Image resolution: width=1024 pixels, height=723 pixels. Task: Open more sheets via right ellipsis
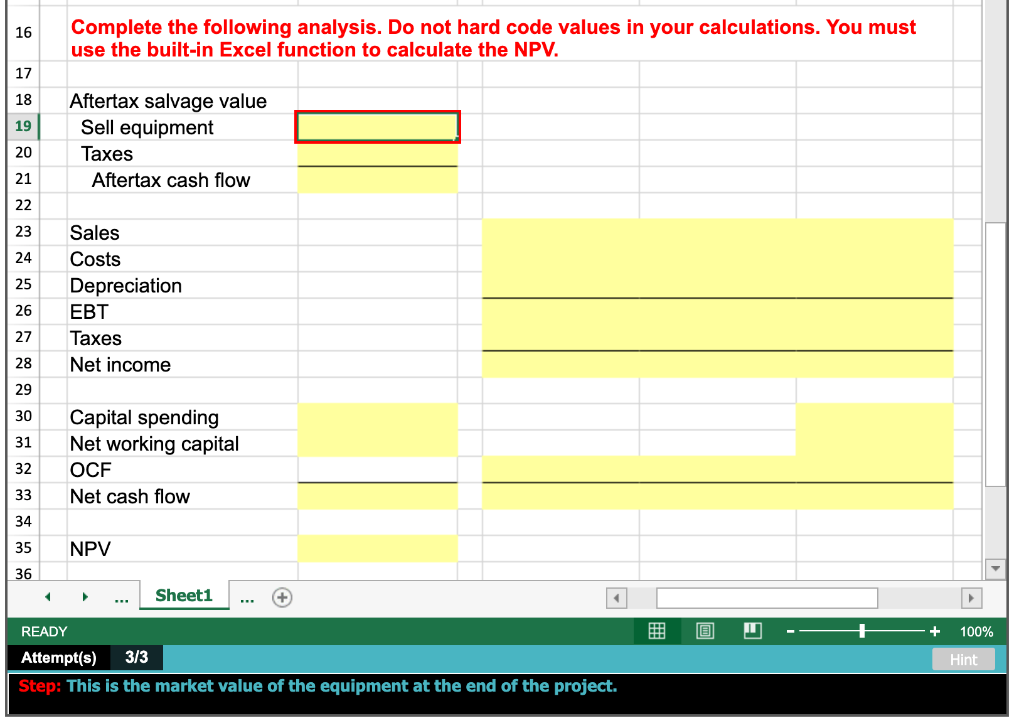[247, 596]
